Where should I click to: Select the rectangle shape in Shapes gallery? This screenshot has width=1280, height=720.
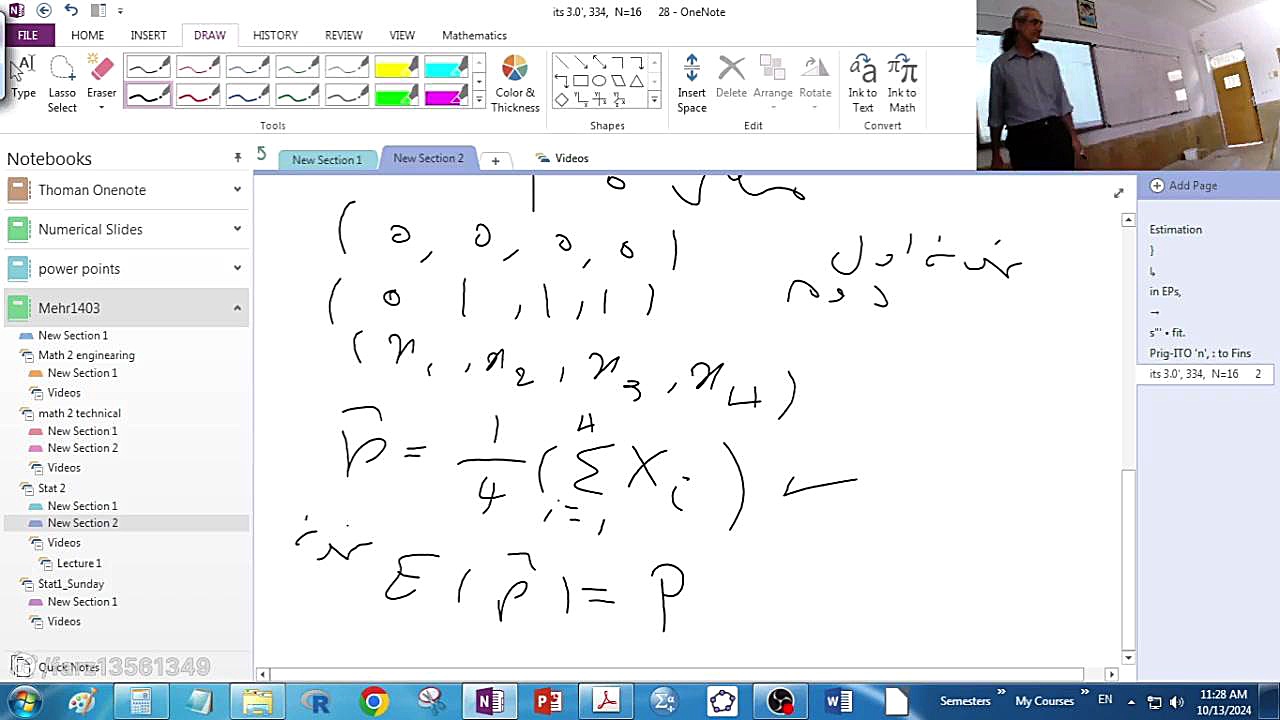coord(580,81)
